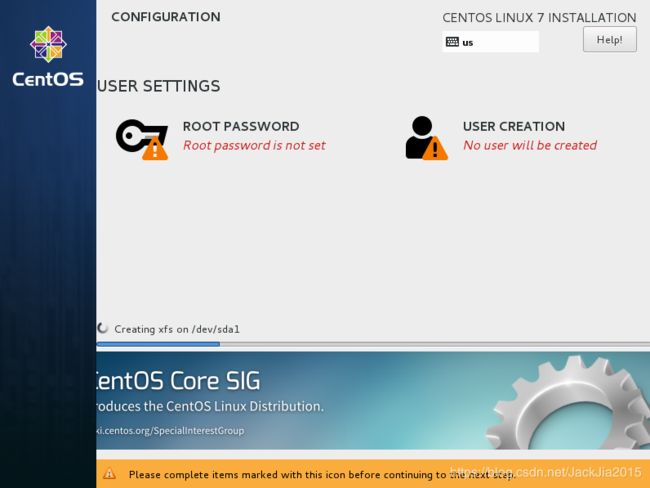Click the SpecialInterestGroup wiki URL text

pos(170,430)
